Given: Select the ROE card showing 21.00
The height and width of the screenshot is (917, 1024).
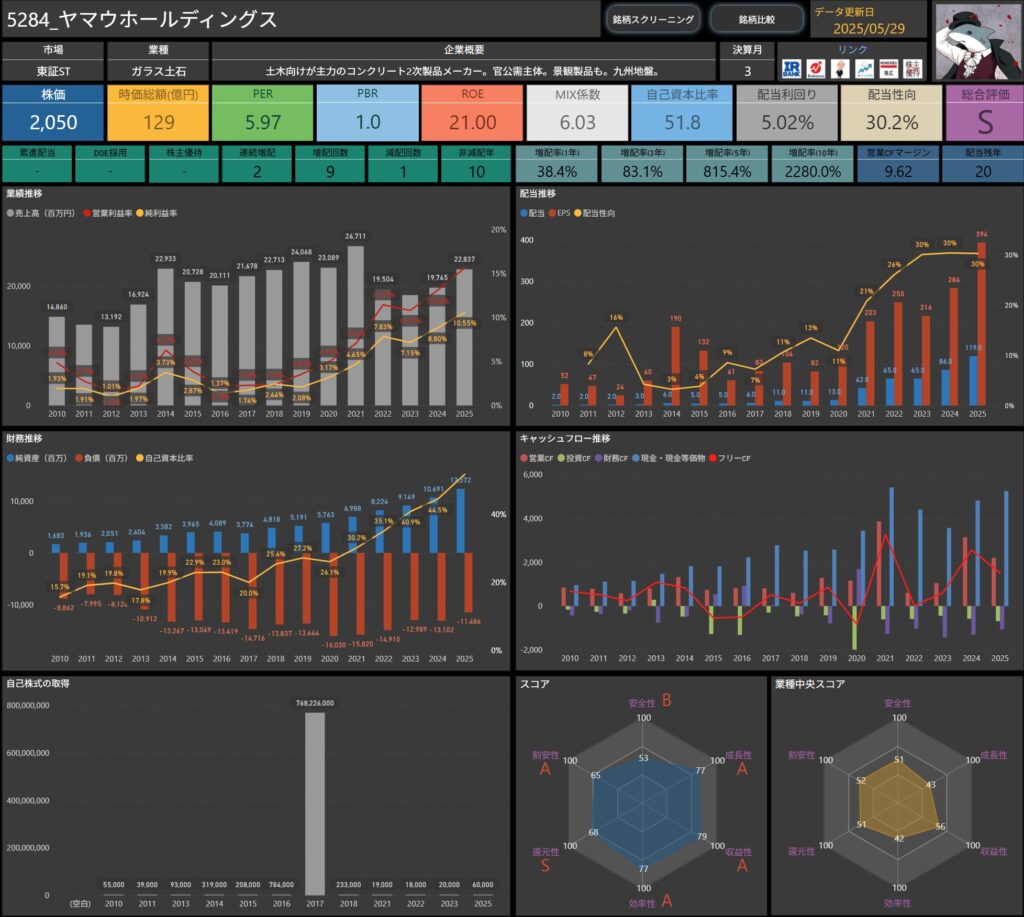Looking at the screenshot, I should click(472, 112).
